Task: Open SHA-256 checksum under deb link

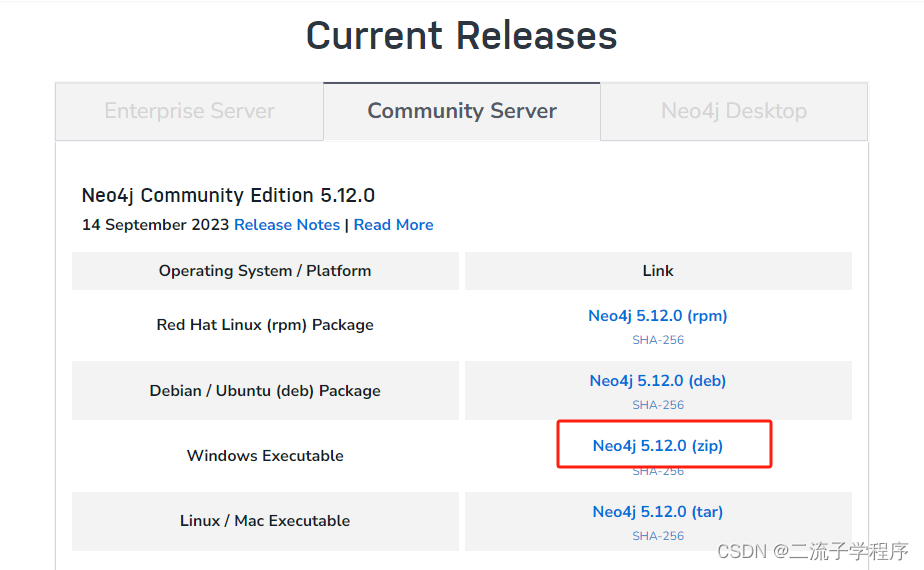Action: point(658,405)
